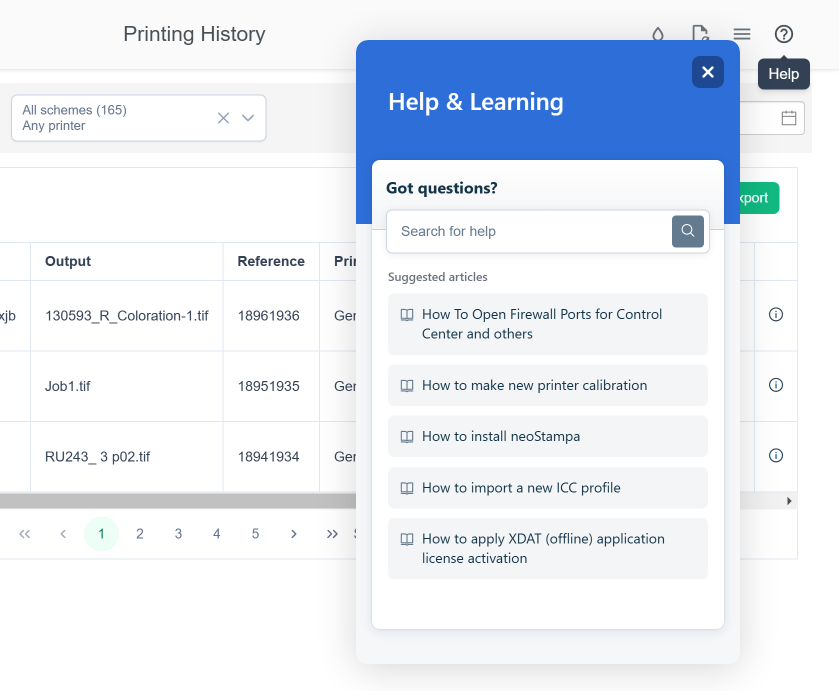
Task: Go to first page of results
Action: [x=25, y=534]
